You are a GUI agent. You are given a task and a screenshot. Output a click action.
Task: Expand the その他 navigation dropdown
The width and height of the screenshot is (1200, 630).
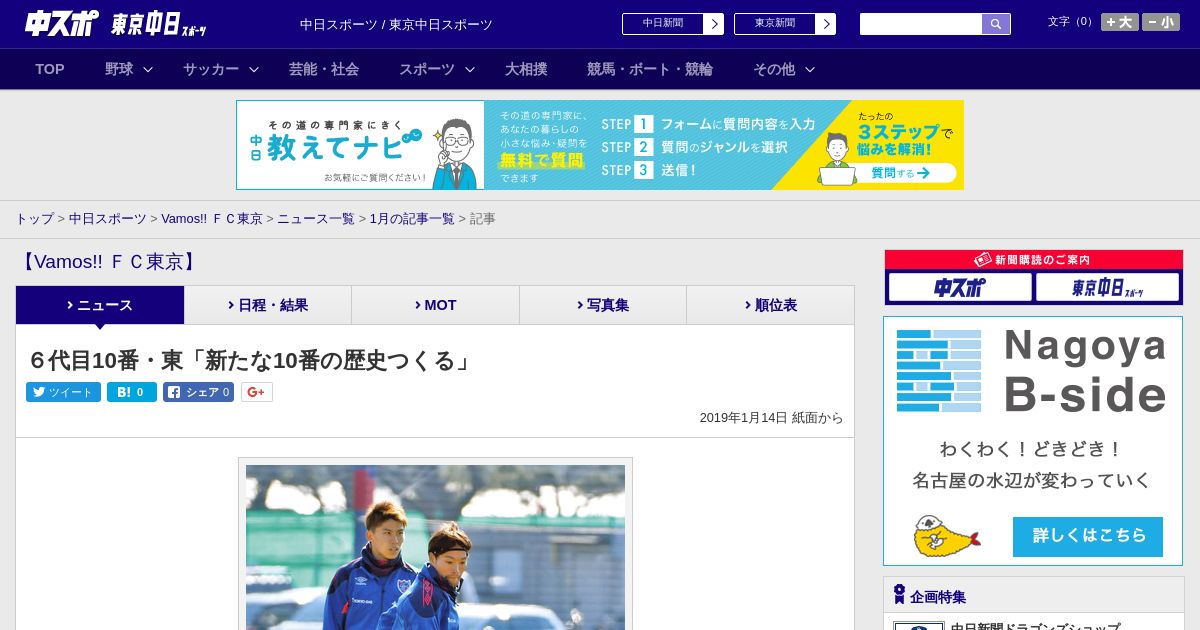pyautogui.click(x=784, y=69)
